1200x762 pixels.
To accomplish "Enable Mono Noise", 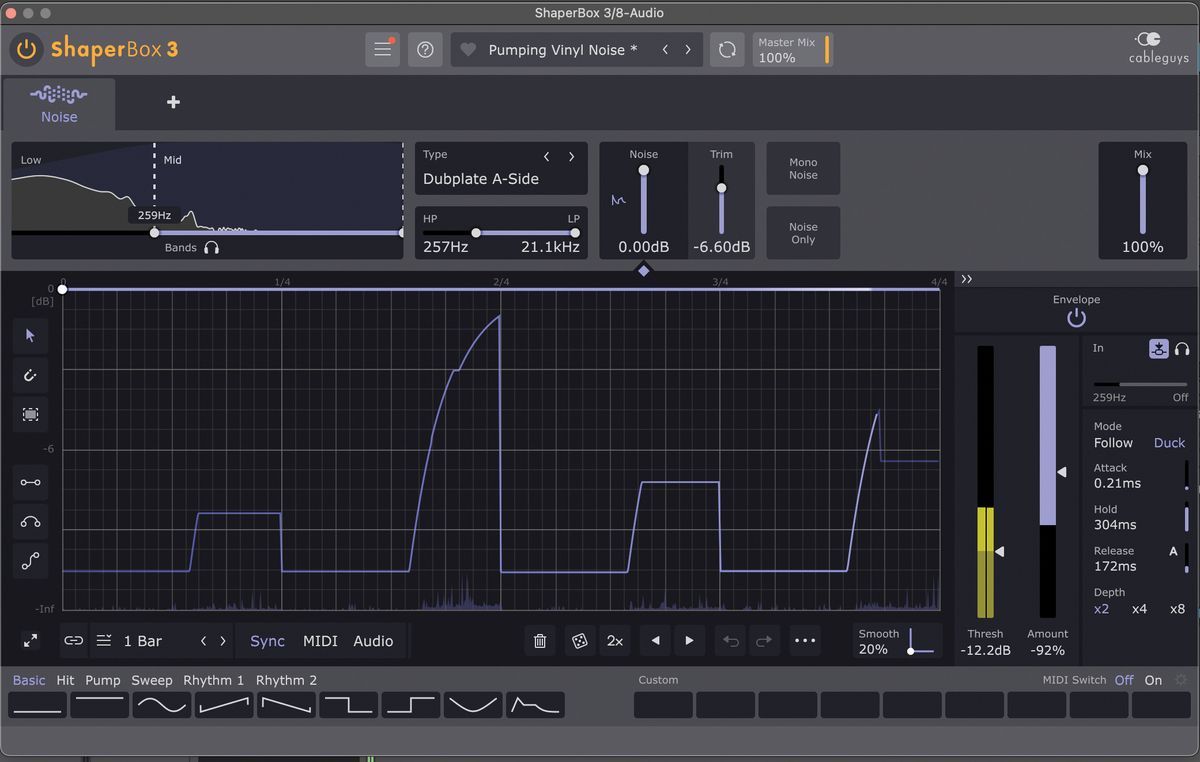I will (803, 168).
